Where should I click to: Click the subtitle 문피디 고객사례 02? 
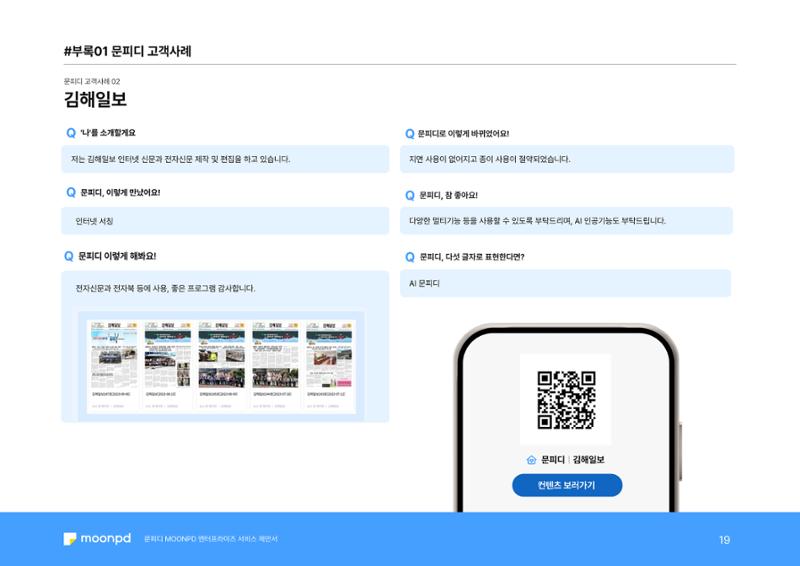click(x=92, y=81)
